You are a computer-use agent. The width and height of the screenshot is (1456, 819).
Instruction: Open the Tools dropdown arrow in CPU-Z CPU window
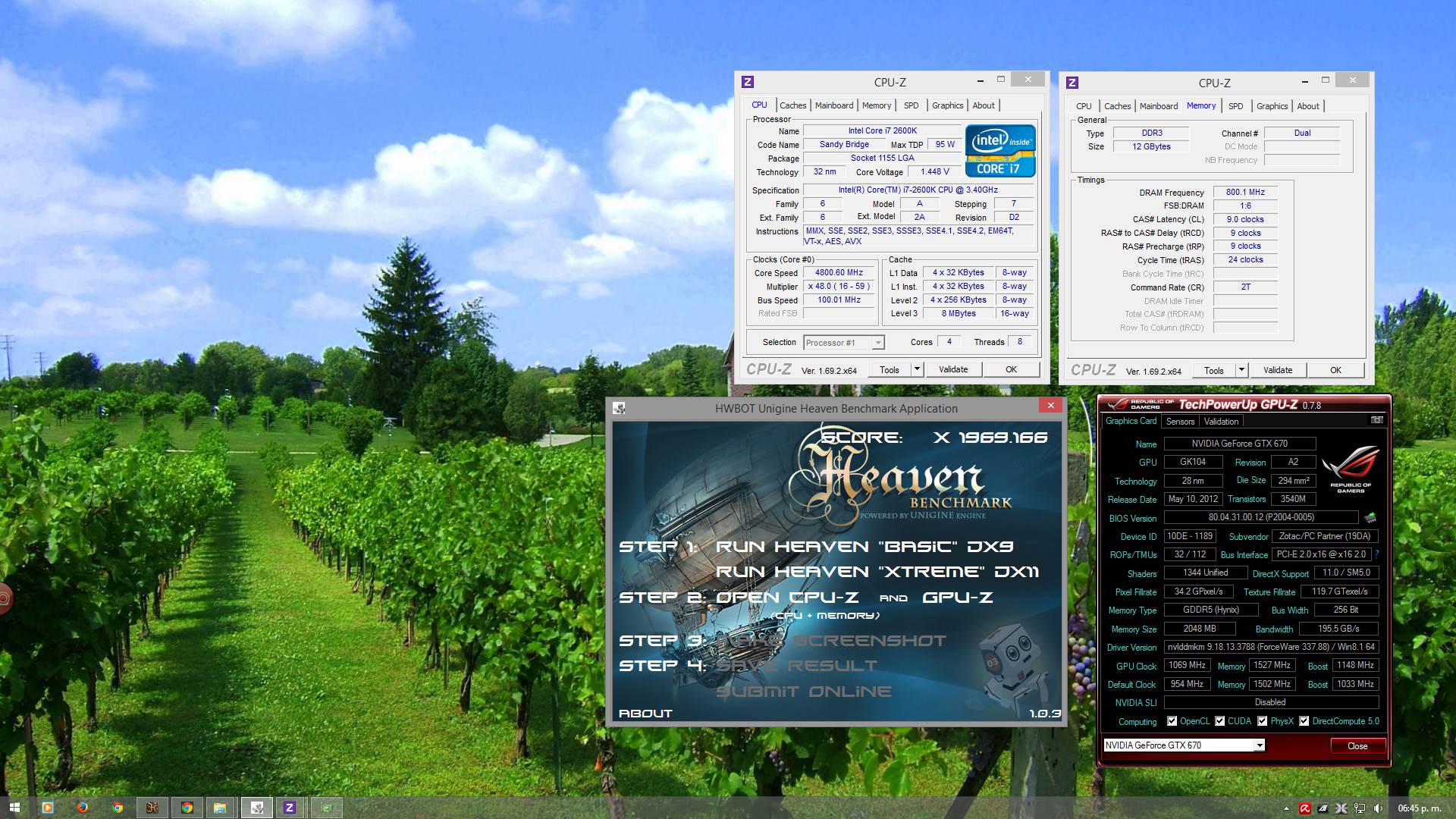click(x=916, y=369)
